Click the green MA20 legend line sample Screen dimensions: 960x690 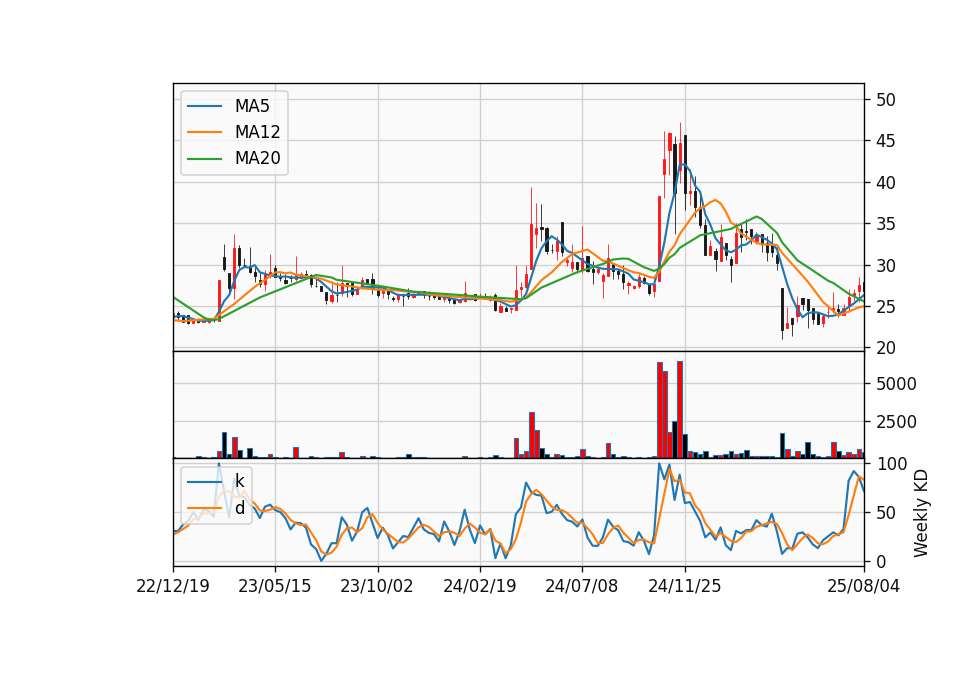tap(204, 158)
